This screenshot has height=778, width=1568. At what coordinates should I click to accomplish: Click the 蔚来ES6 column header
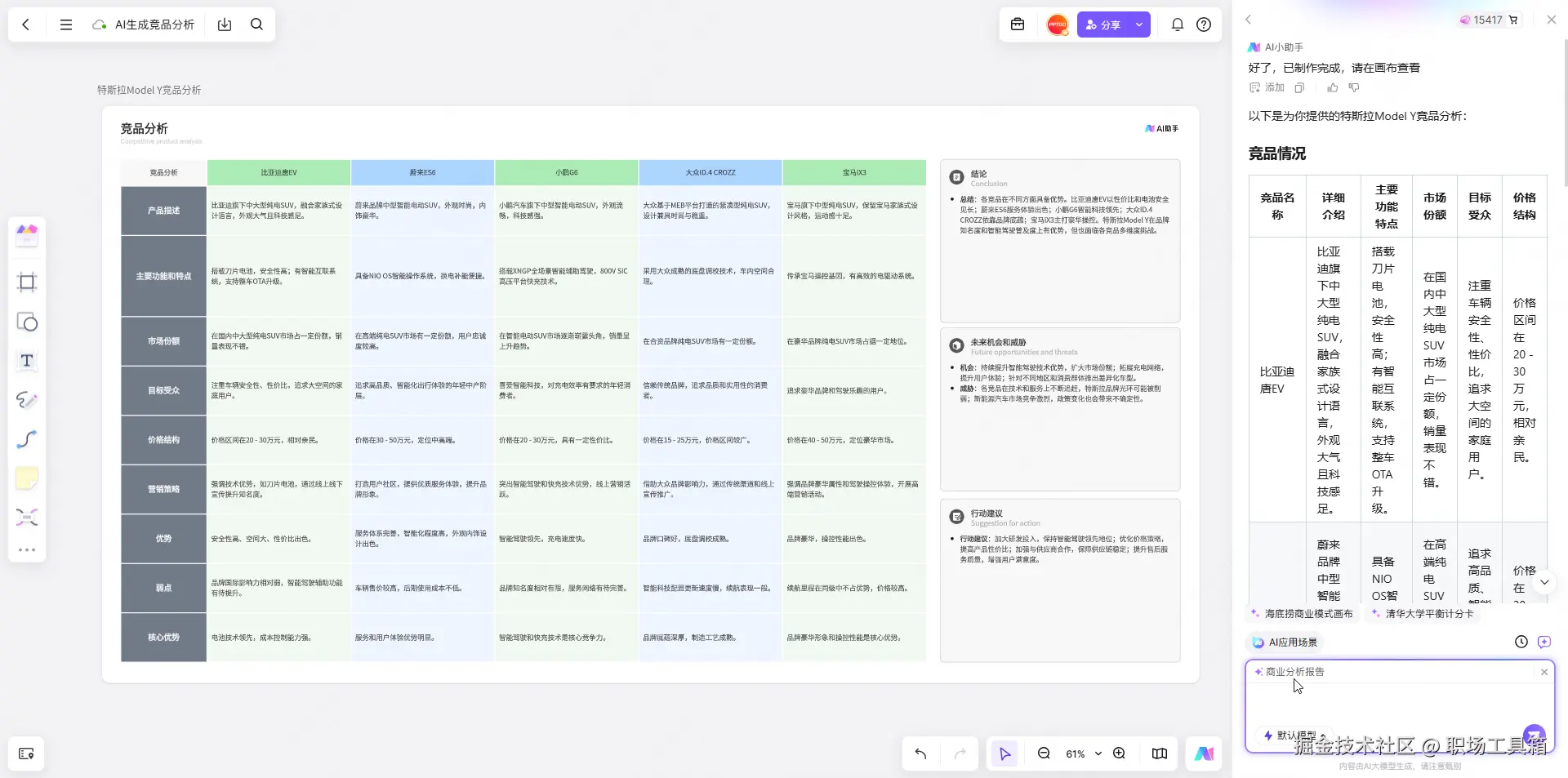click(422, 172)
